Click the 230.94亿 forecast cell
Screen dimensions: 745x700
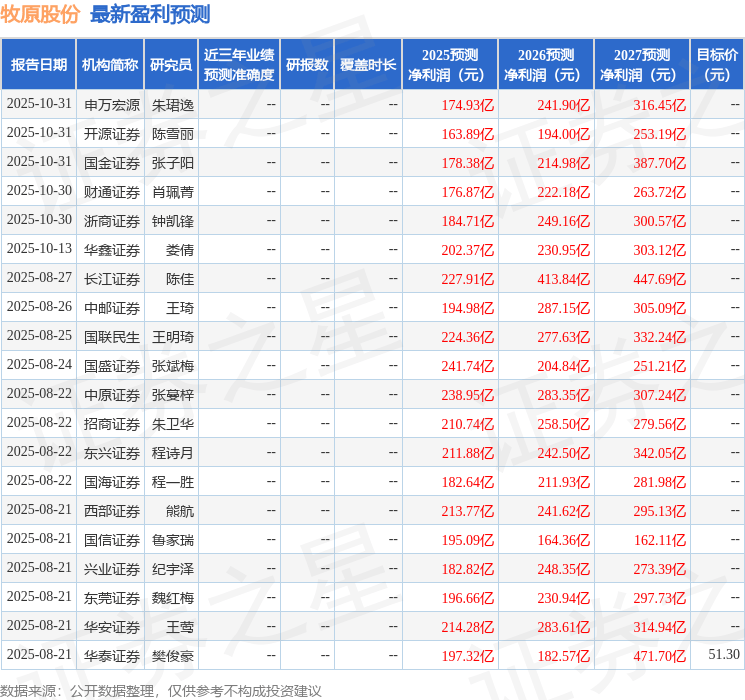click(x=564, y=598)
